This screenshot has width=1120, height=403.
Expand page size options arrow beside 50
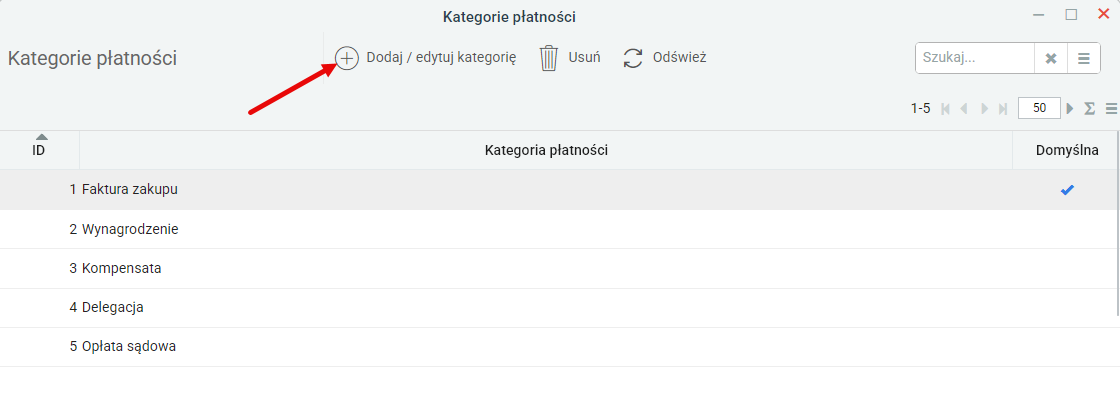pyautogui.click(x=1070, y=109)
